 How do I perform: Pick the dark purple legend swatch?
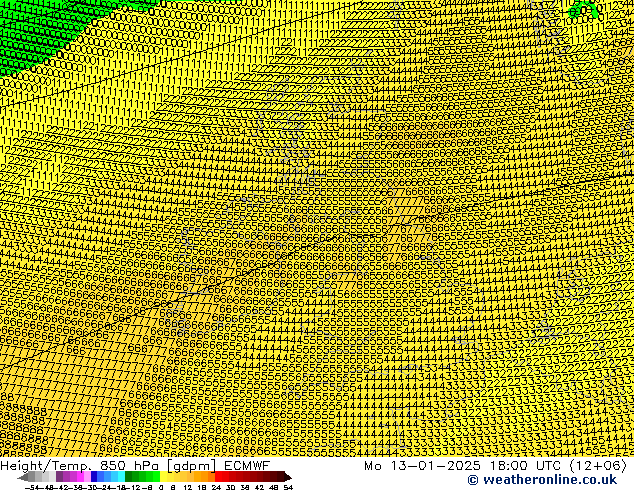[x=59, y=476]
